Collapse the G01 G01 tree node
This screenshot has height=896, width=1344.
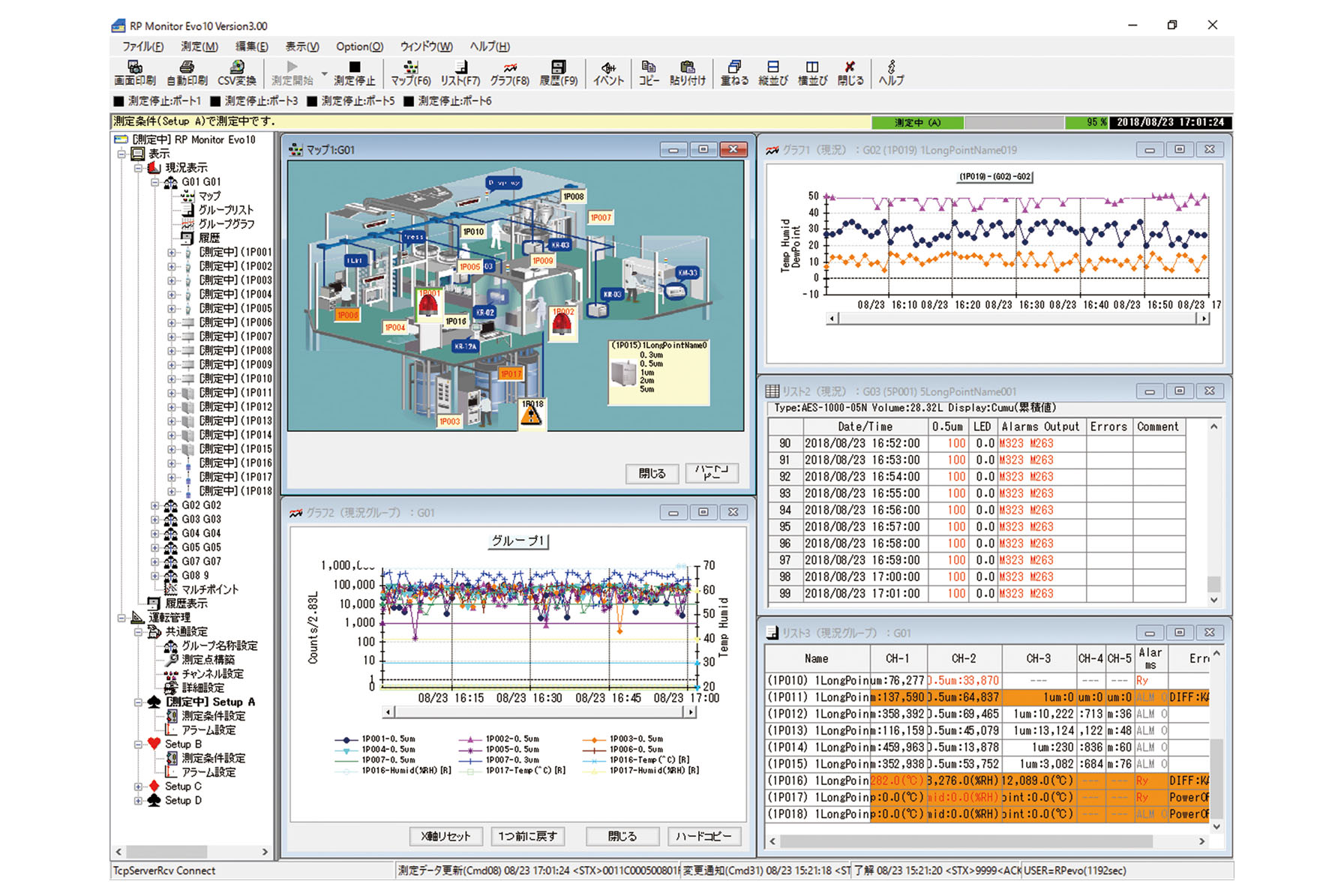pos(154,182)
